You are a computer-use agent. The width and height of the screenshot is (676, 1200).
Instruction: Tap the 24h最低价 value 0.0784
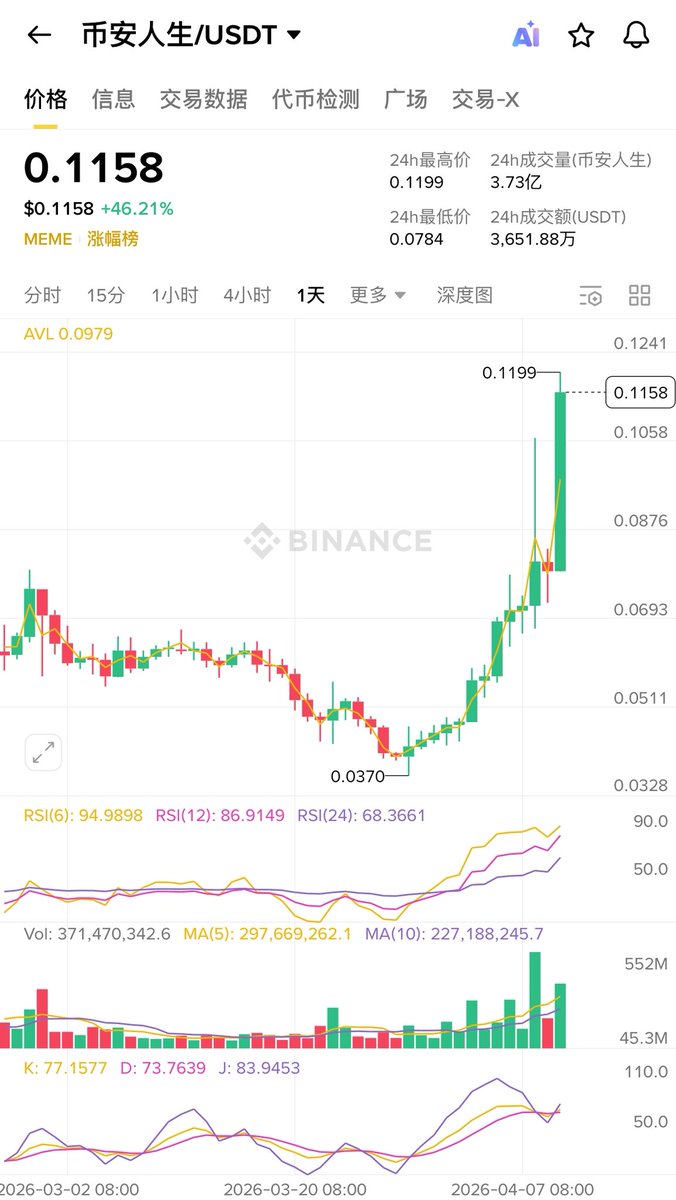(416, 238)
